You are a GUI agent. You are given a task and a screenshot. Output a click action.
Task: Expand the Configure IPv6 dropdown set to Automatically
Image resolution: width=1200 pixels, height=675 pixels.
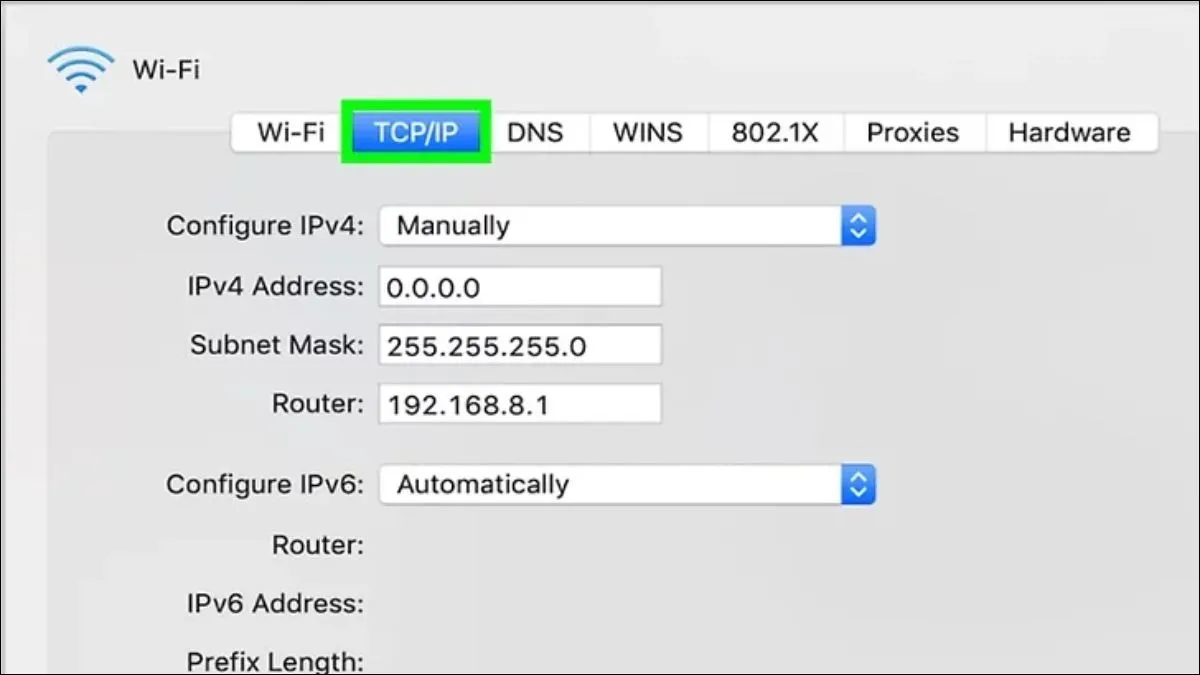click(x=627, y=485)
